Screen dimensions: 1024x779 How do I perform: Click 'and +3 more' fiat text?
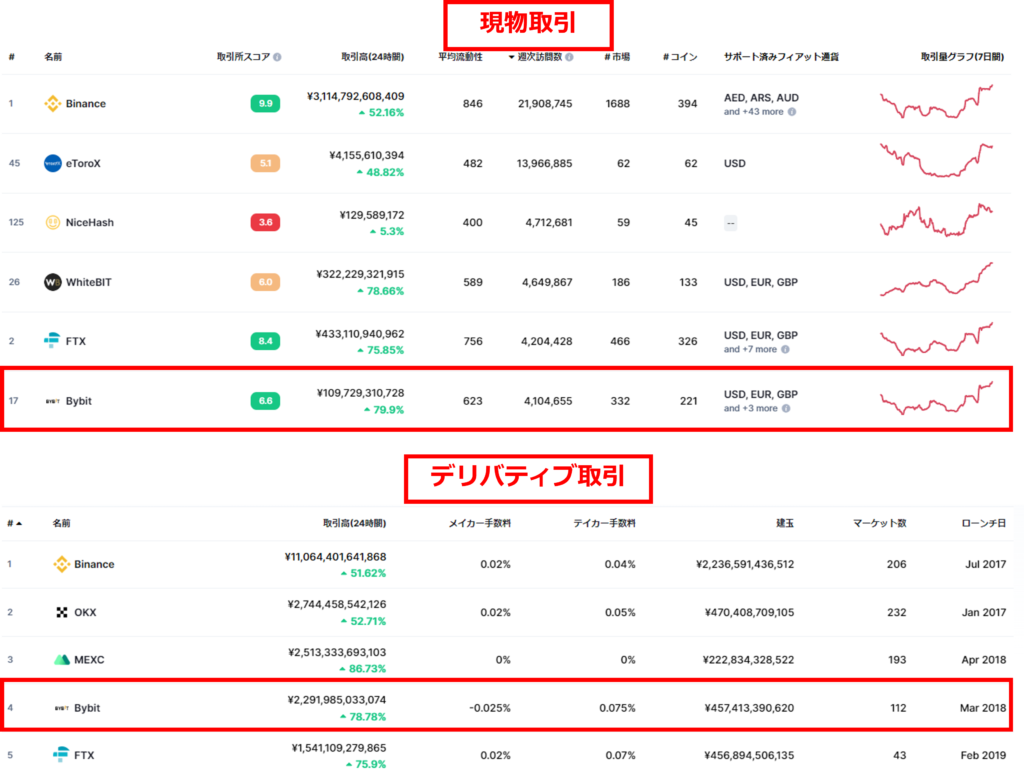coord(750,408)
